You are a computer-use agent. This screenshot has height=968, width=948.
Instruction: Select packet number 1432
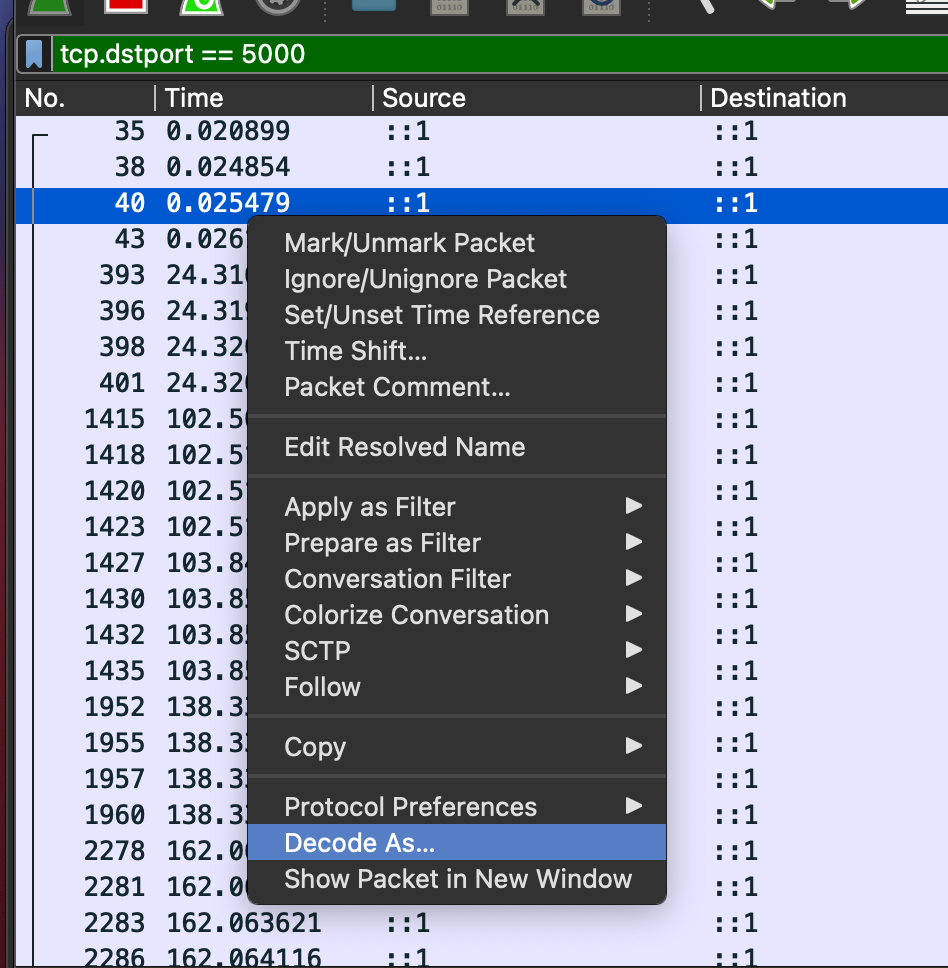(x=114, y=635)
